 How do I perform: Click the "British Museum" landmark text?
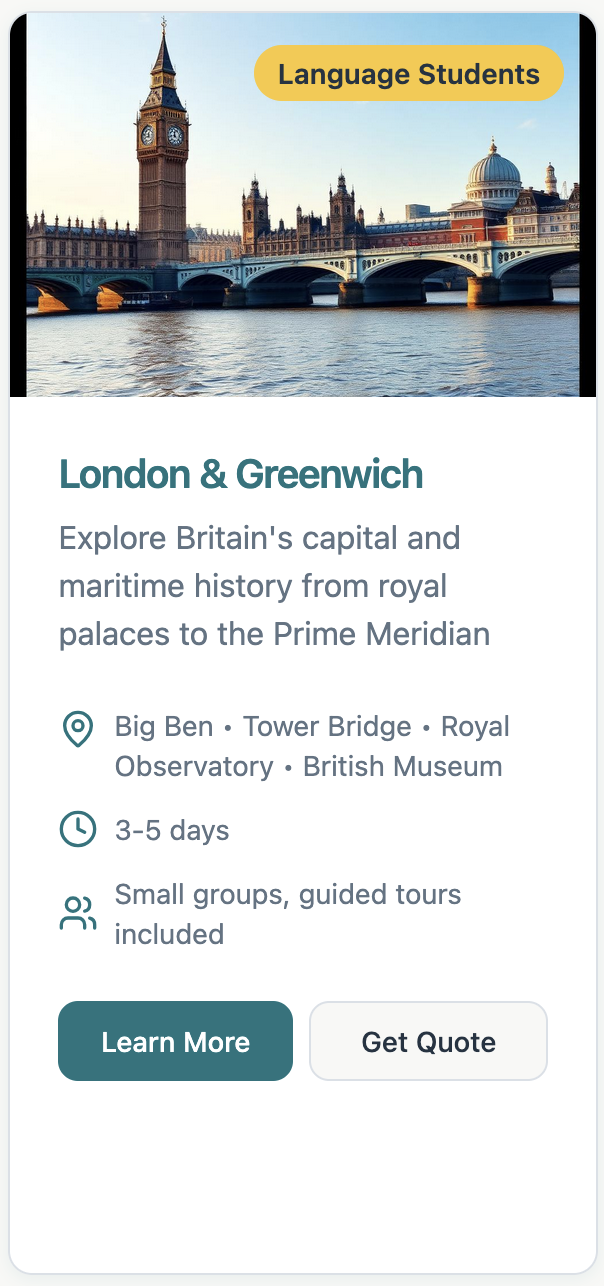point(402,767)
